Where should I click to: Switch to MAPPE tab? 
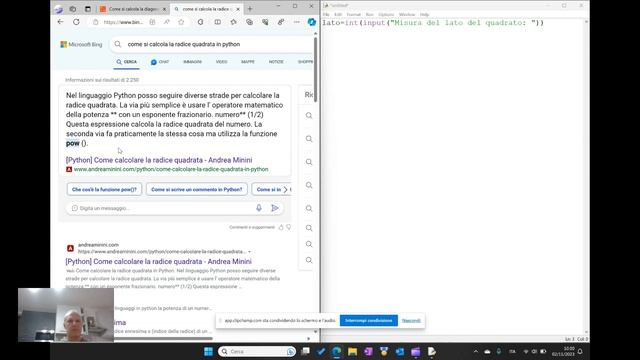248,62
